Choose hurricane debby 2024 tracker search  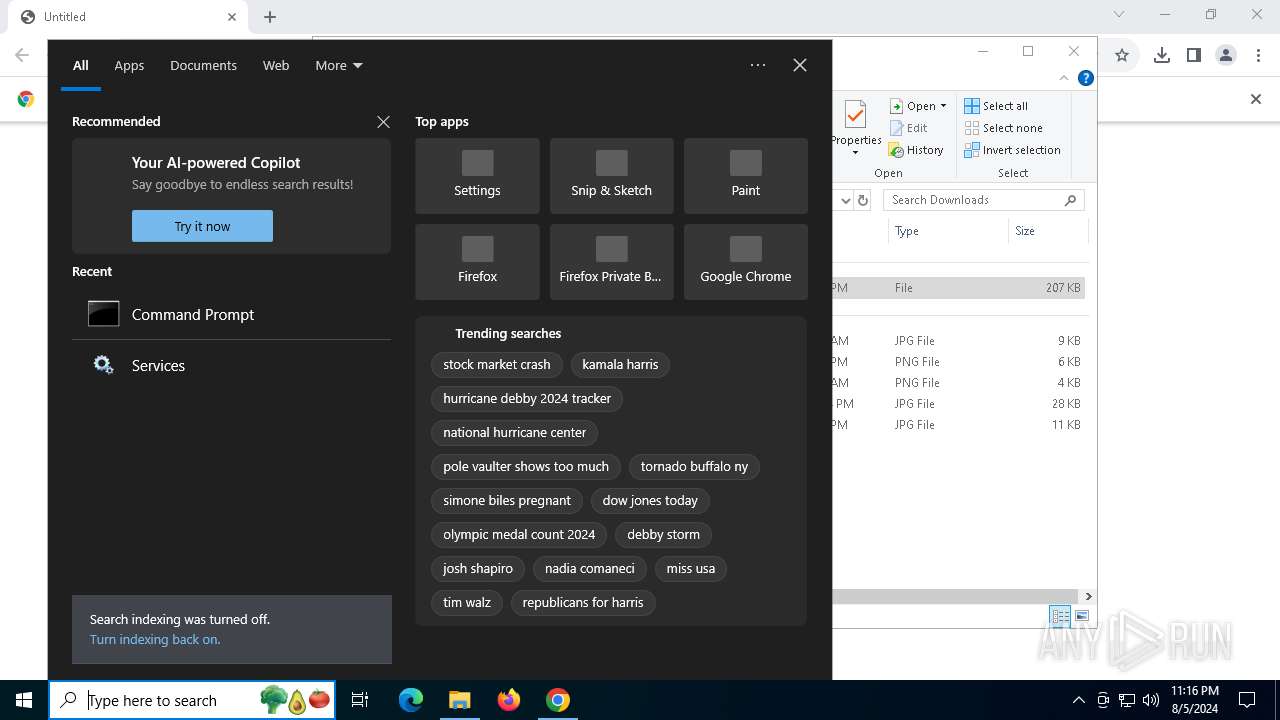click(527, 398)
